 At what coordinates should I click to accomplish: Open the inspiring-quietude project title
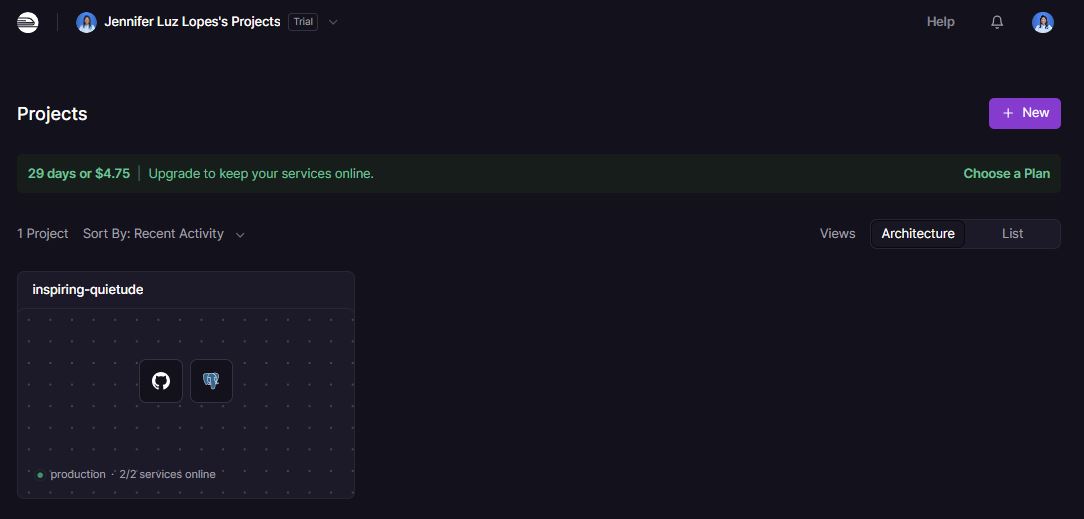click(88, 290)
